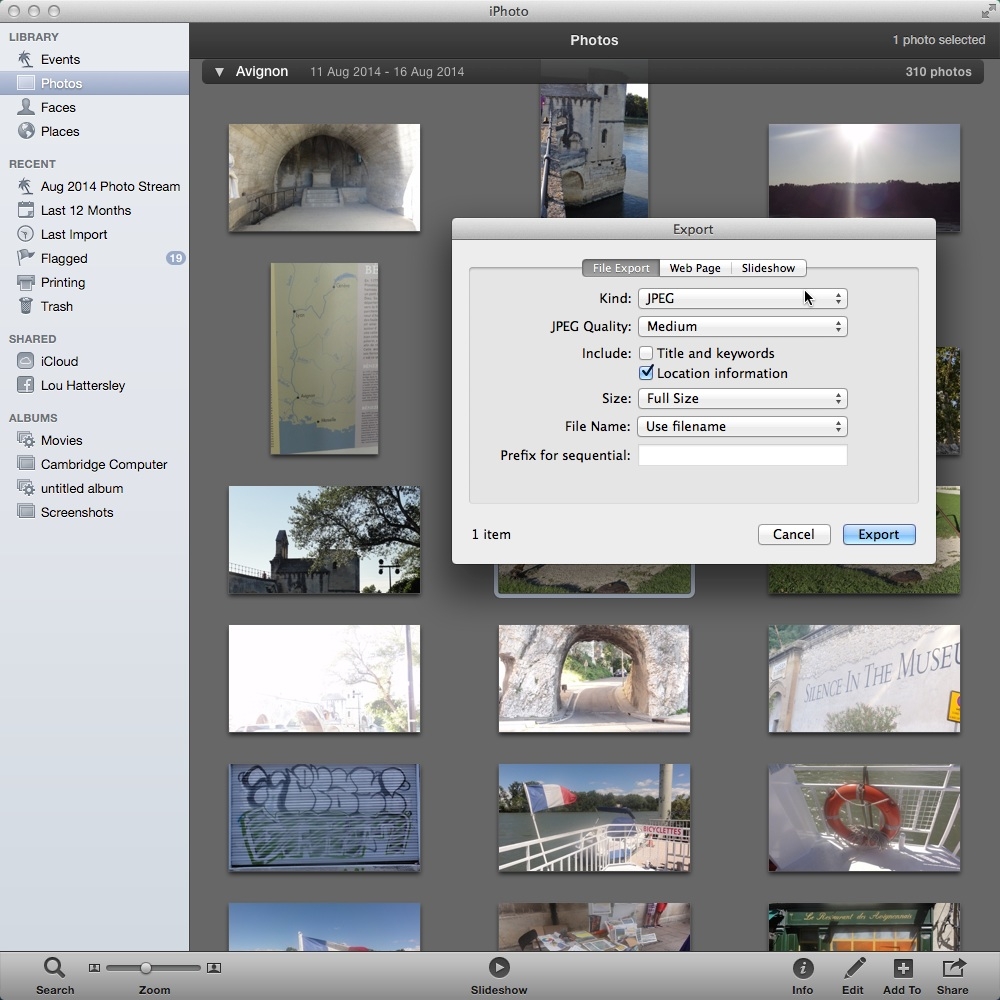Click the Add To plus icon
1000x1000 pixels.
pos(902,968)
